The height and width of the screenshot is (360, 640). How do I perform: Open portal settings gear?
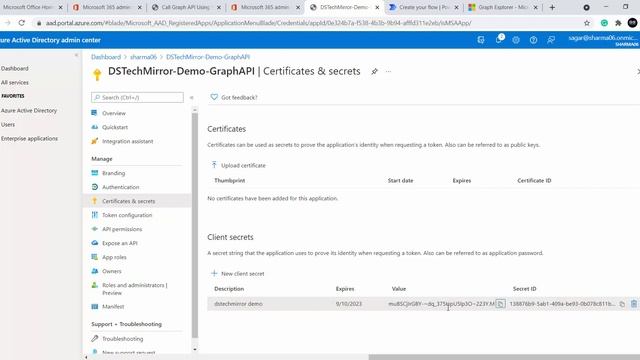[x=516, y=40]
